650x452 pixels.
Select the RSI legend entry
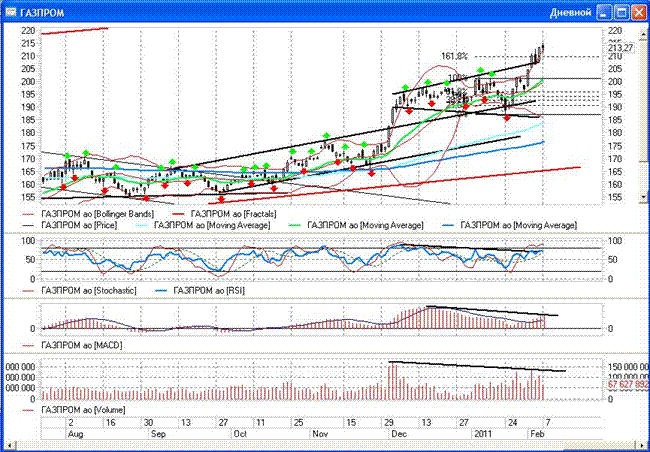point(199,291)
